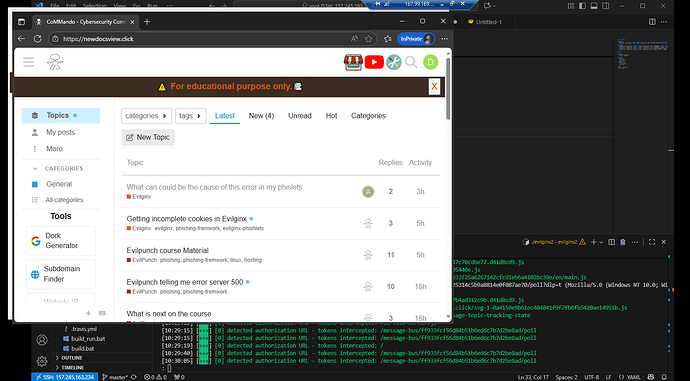Select the CoMMando browser tab
690x381 pixels.
pos(85,22)
